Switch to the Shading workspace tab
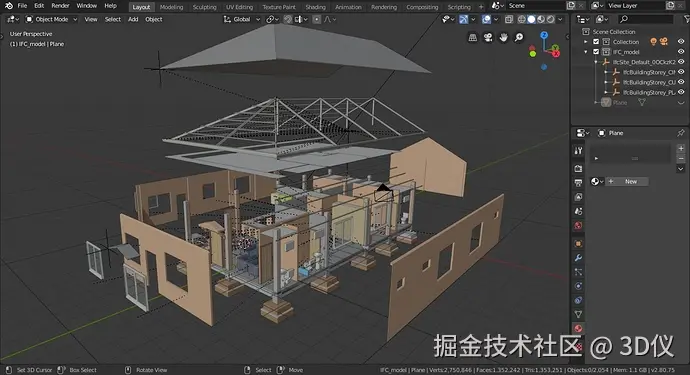This screenshot has width=690, height=375. [x=316, y=7]
